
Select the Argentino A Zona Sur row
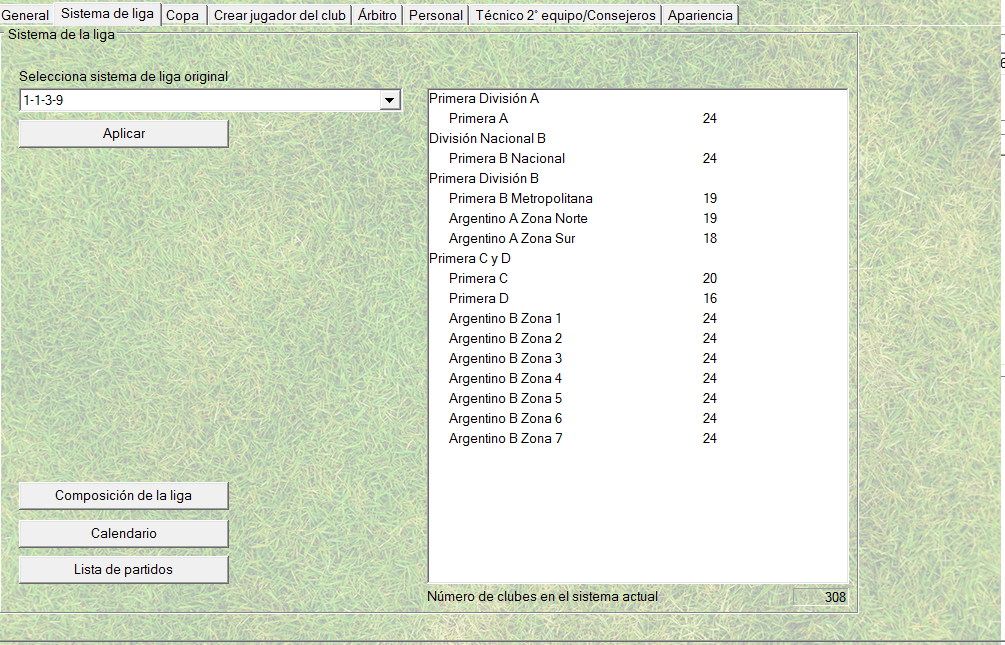638,238
